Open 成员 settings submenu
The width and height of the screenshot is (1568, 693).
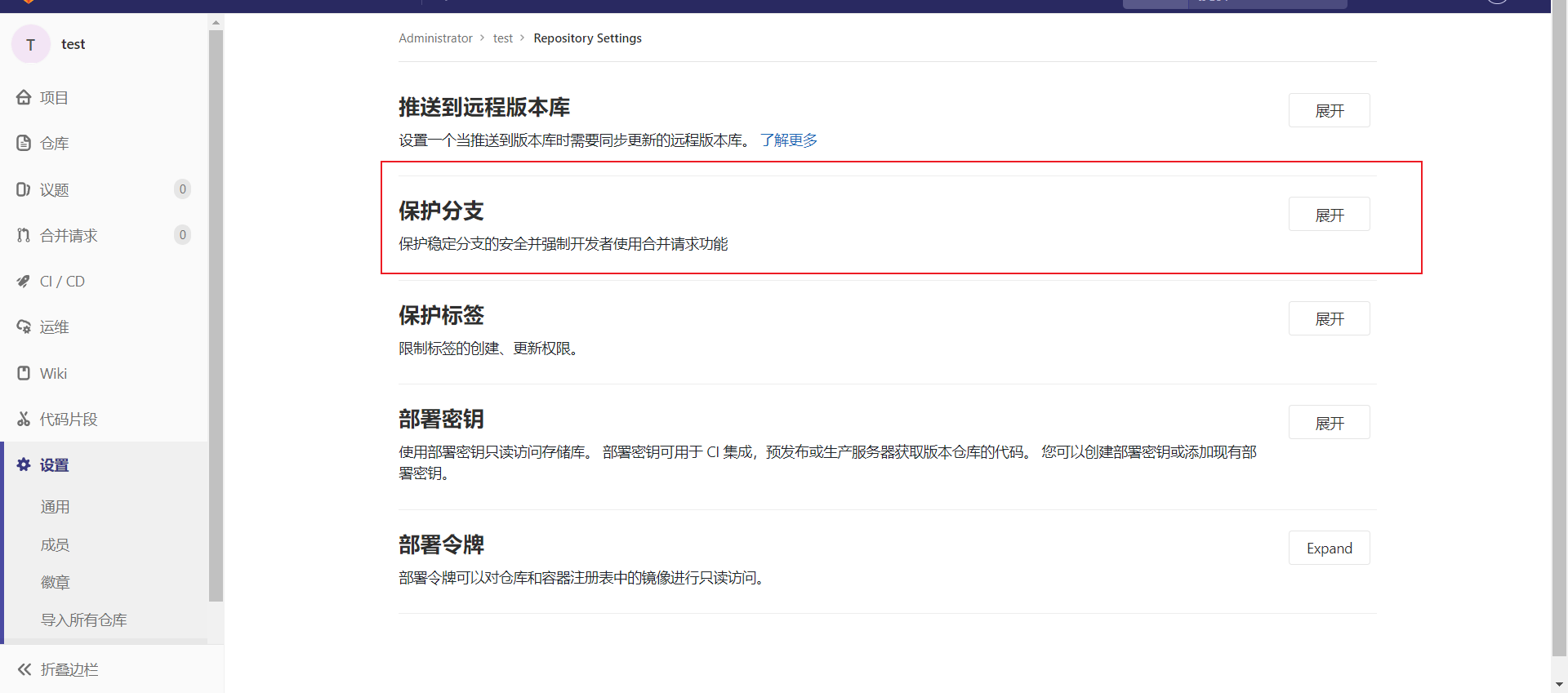coord(55,544)
